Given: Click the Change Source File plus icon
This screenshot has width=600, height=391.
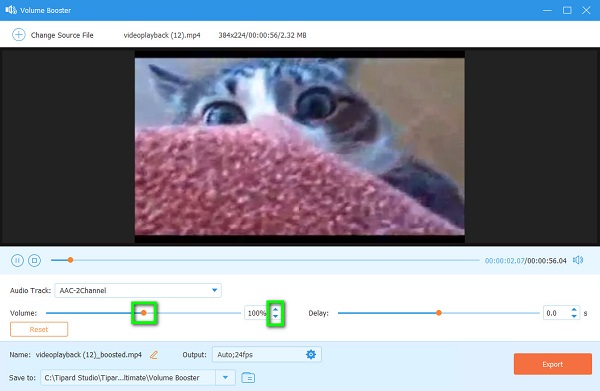Looking at the screenshot, I should 18,35.
